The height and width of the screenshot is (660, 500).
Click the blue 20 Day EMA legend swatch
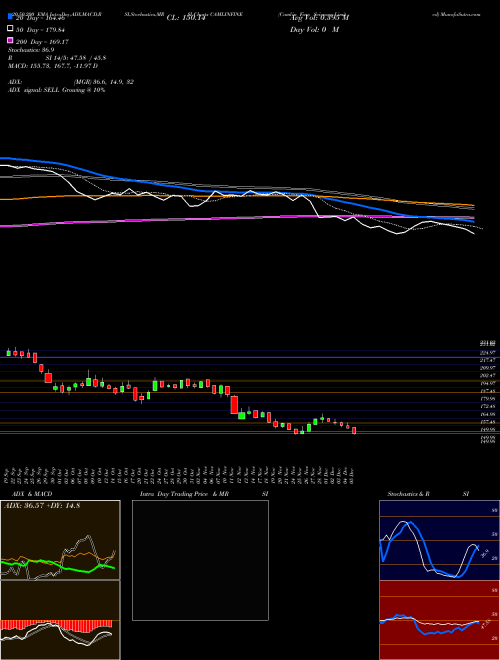coord(10,17)
